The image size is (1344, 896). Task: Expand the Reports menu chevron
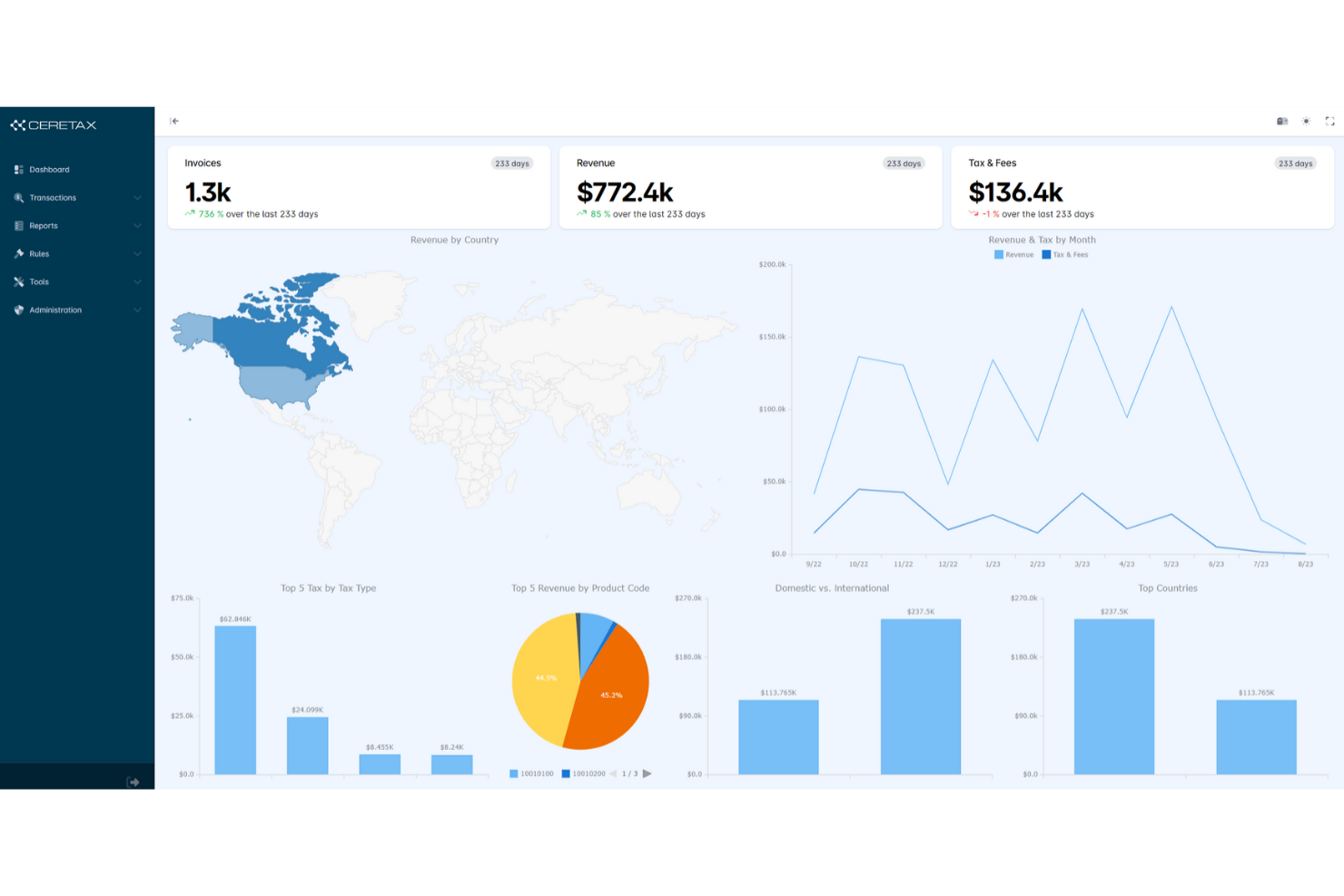(x=137, y=226)
